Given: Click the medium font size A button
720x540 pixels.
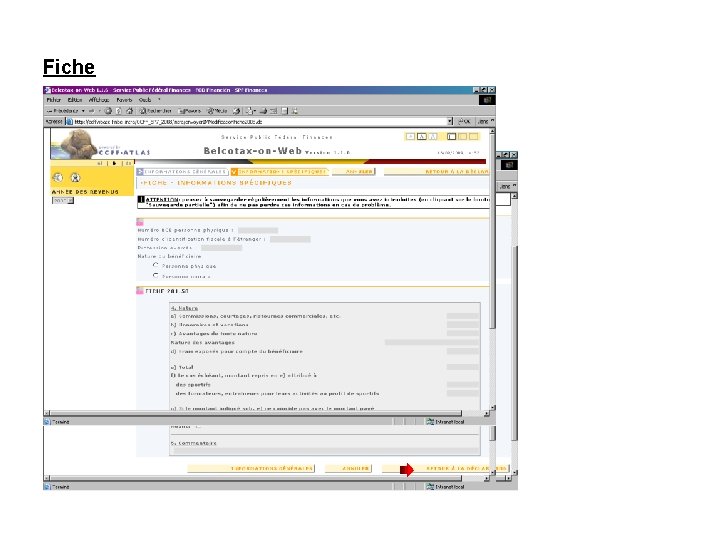Looking at the screenshot, I should [422, 136].
